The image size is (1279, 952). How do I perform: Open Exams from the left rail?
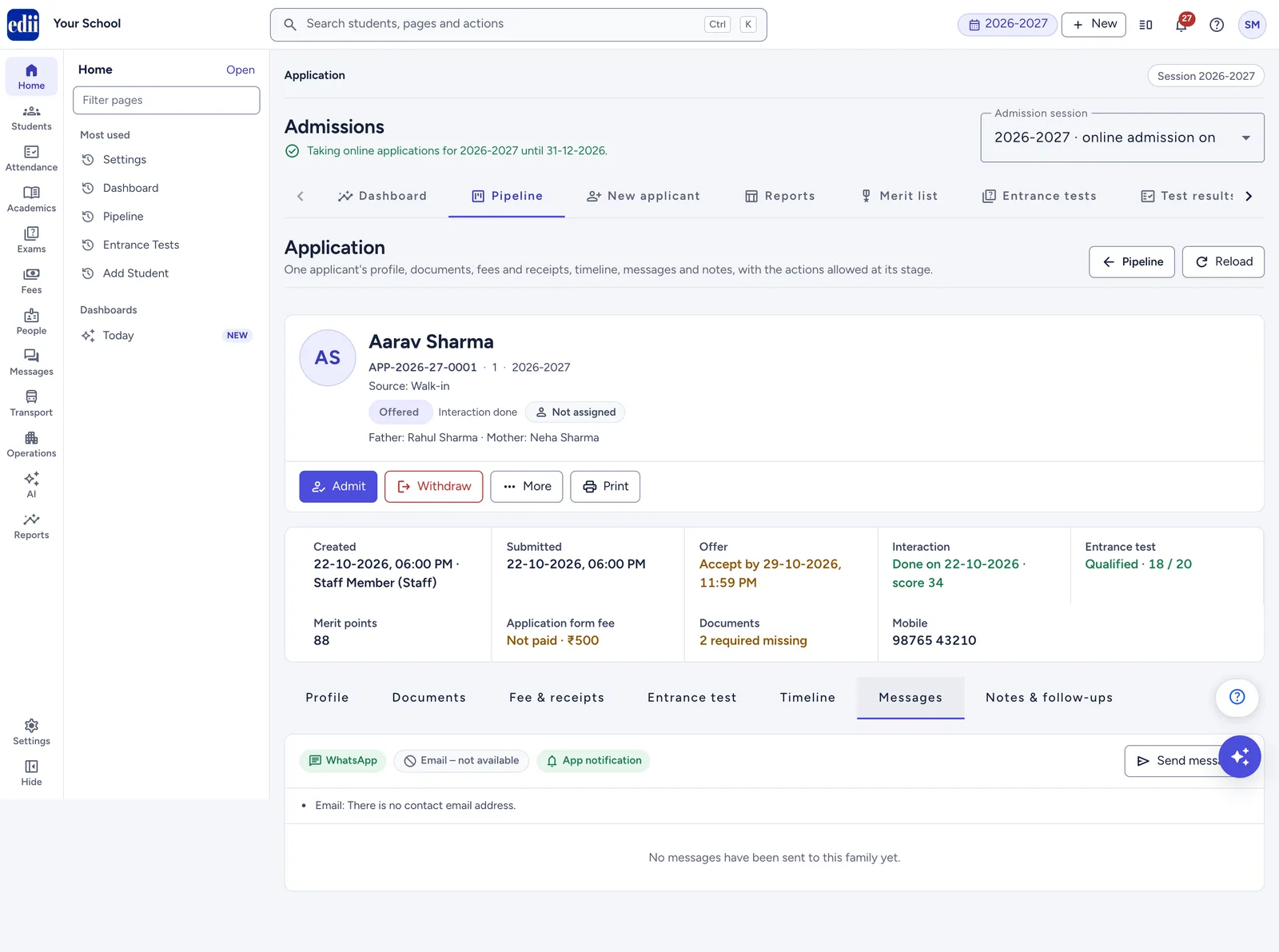[x=31, y=240]
